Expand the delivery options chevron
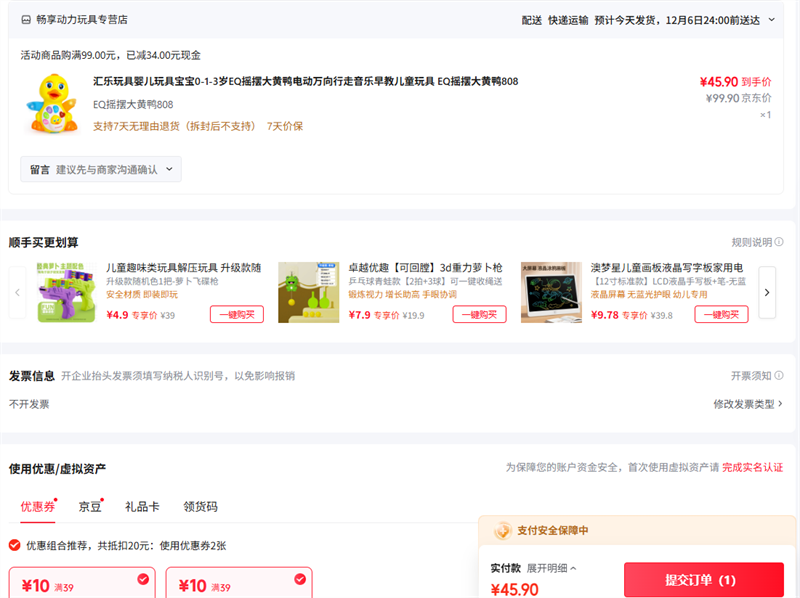The image size is (800, 598). tap(772, 20)
